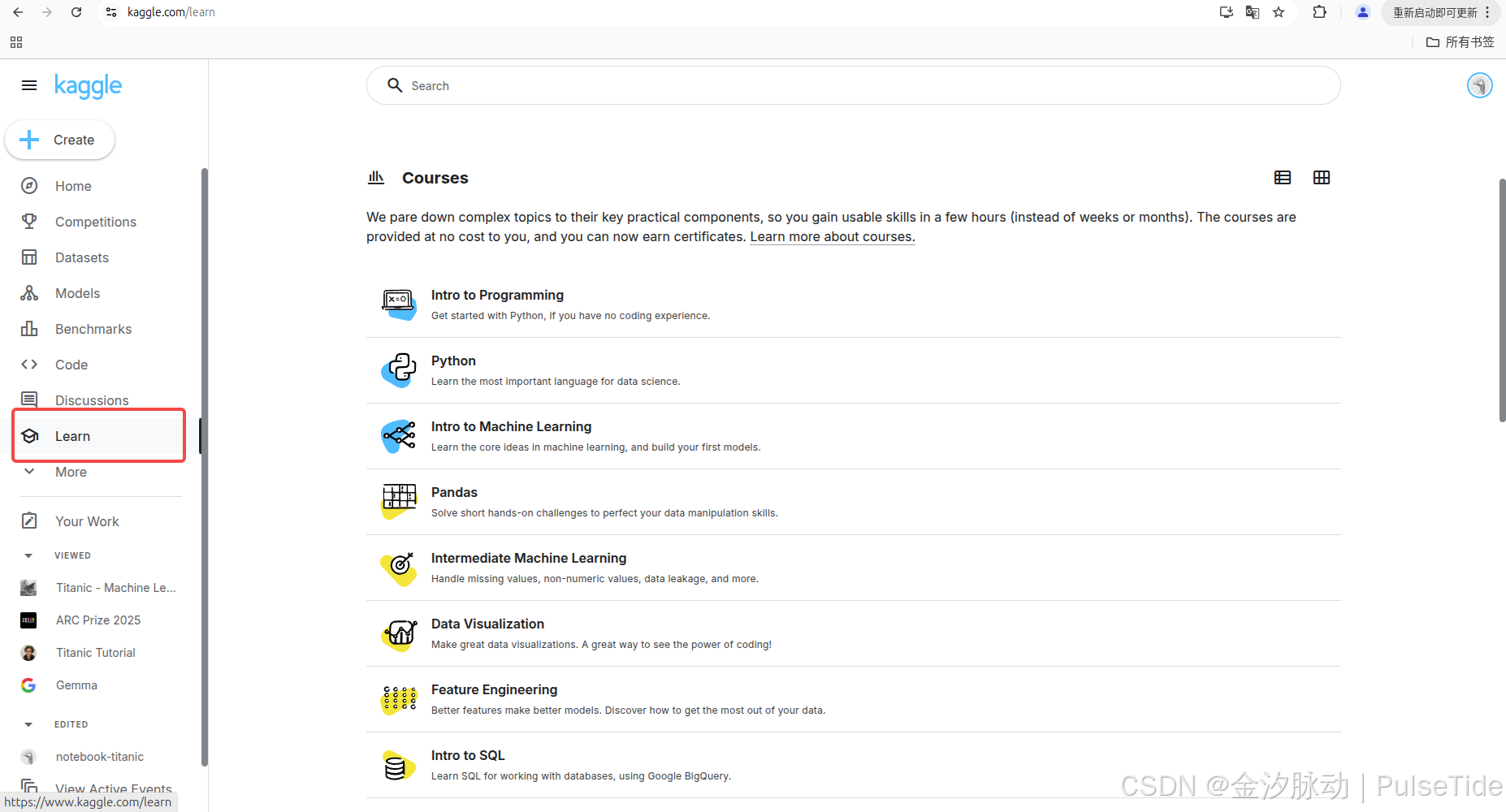The height and width of the screenshot is (812, 1506).
Task: Click View Active Events
Action: click(114, 788)
